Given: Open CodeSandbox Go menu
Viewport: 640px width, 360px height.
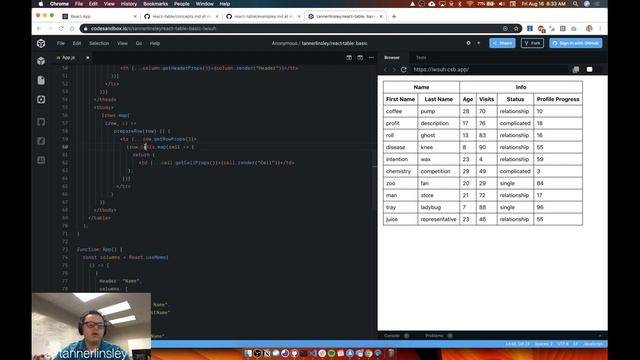Looking at the screenshot, I should click(139, 43).
